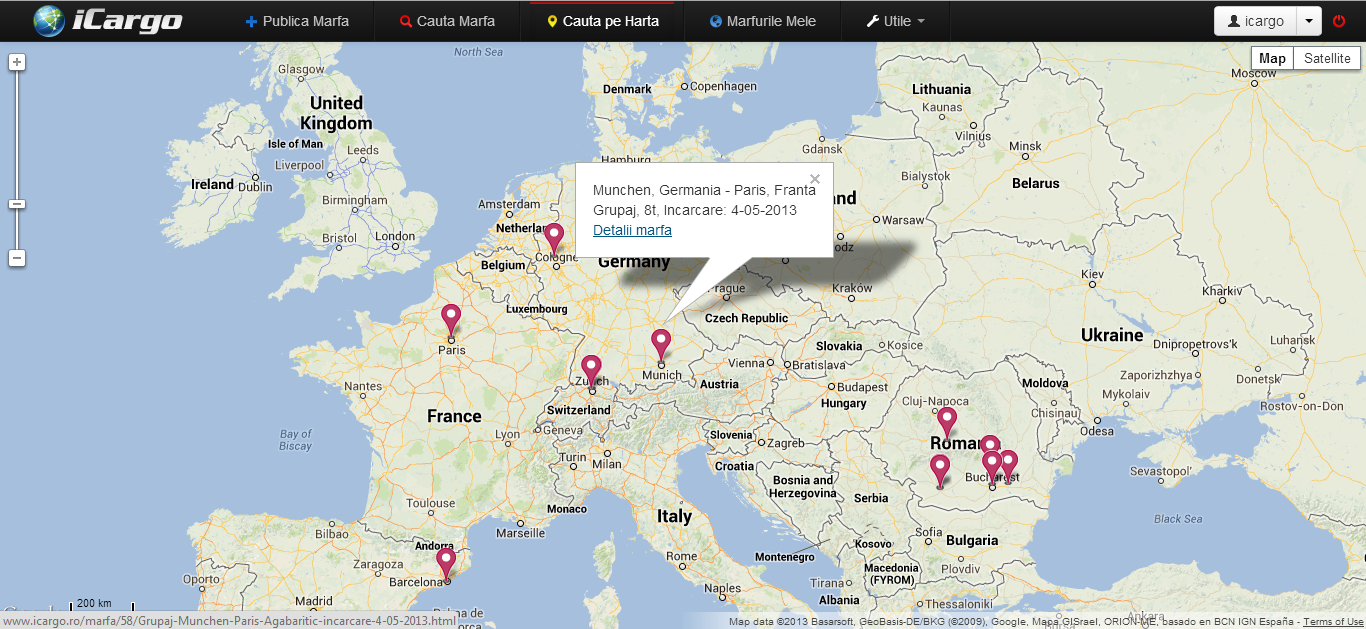Open the Marfurile Mele section

click(762, 21)
